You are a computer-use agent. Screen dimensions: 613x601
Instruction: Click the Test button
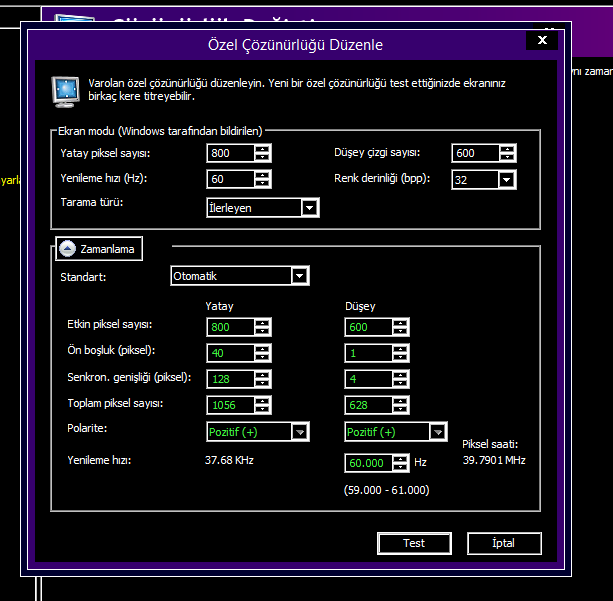414,543
